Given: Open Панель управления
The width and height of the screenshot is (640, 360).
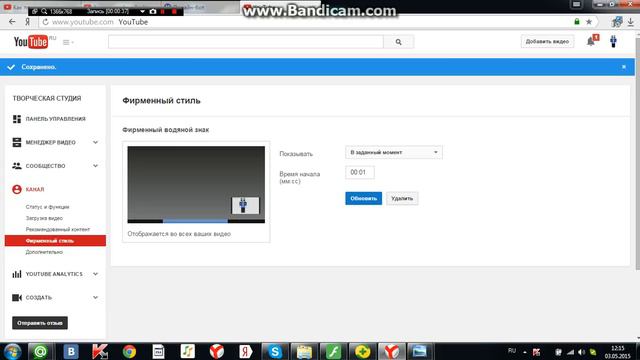Looking at the screenshot, I should click(x=56, y=119).
